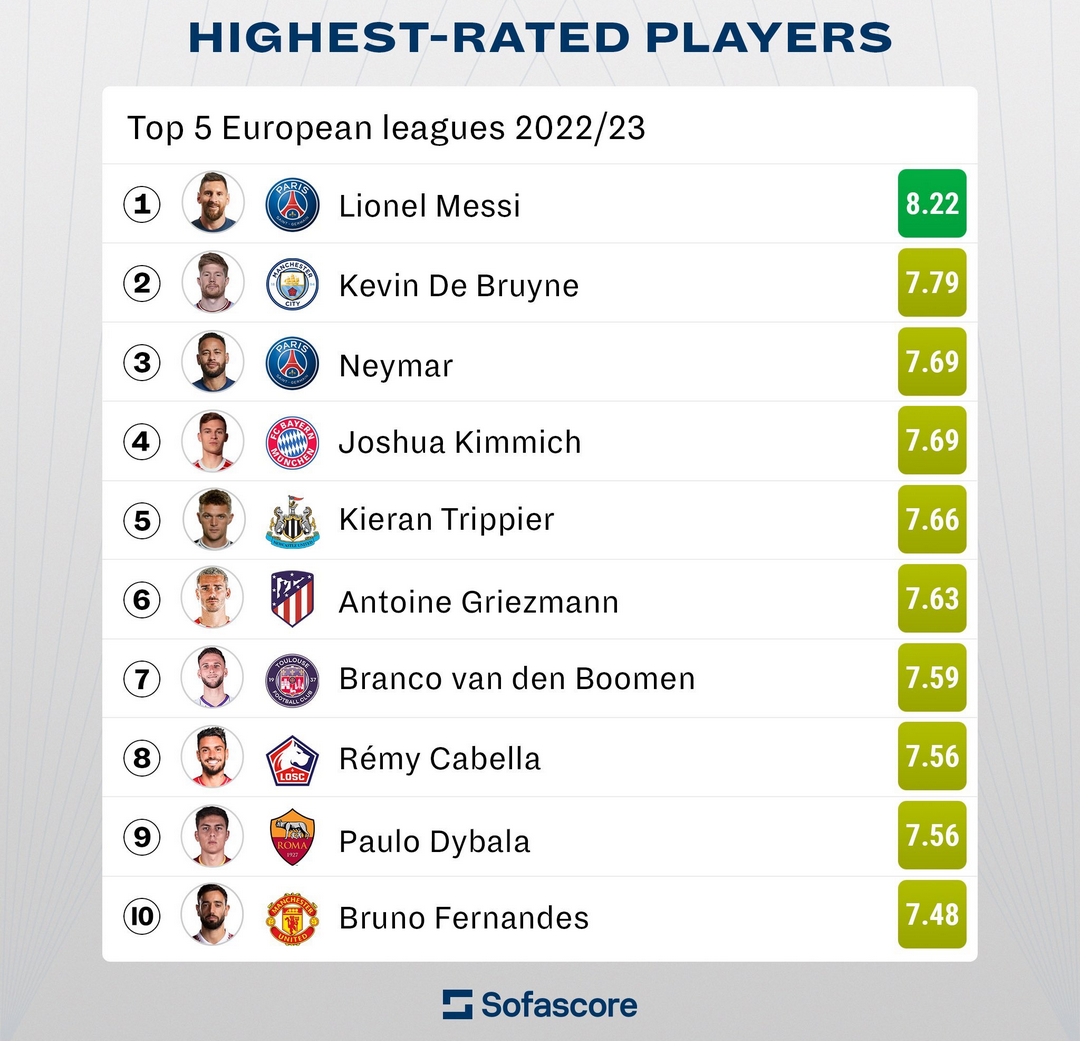Image resolution: width=1080 pixels, height=1041 pixels.
Task: Click the Atlético Madrid badge
Action: pos(292,599)
